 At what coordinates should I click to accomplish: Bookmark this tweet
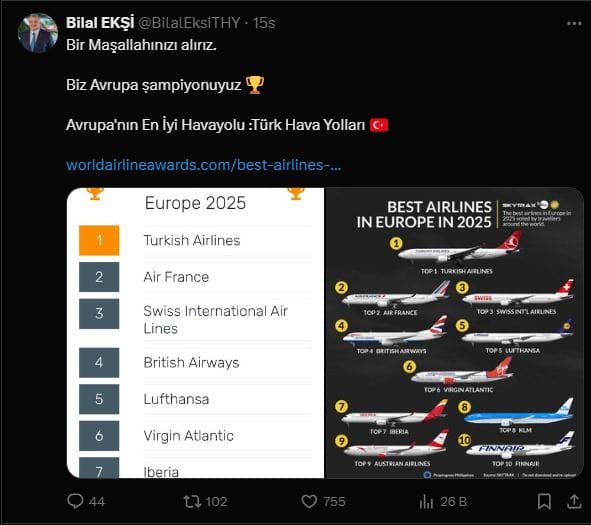click(544, 502)
